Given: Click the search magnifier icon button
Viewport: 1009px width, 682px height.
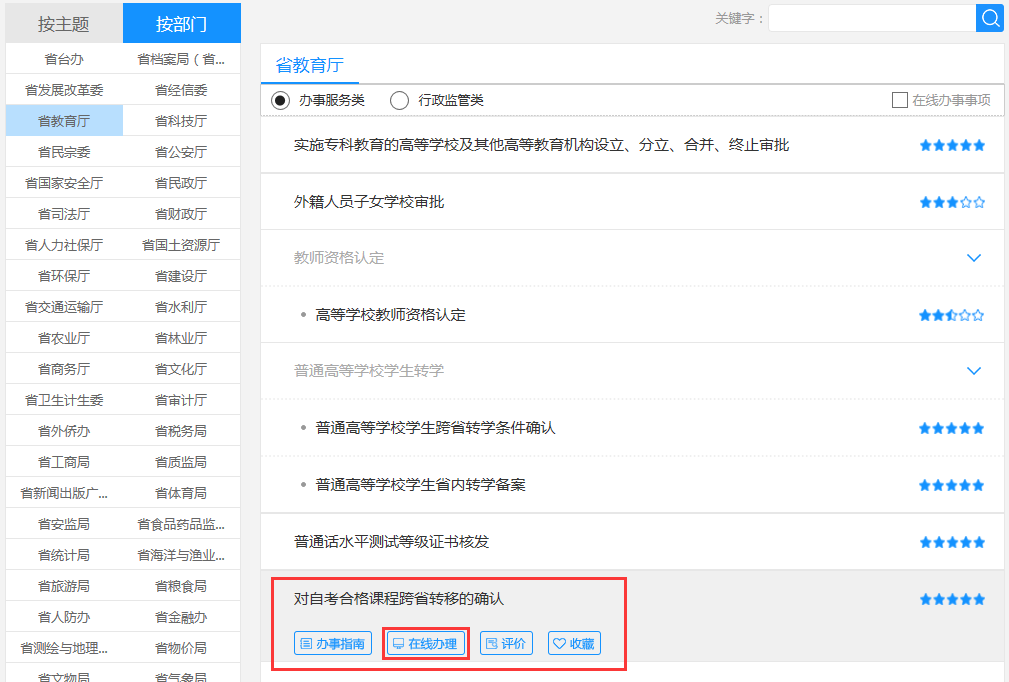Looking at the screenshot, I should 989,18.
